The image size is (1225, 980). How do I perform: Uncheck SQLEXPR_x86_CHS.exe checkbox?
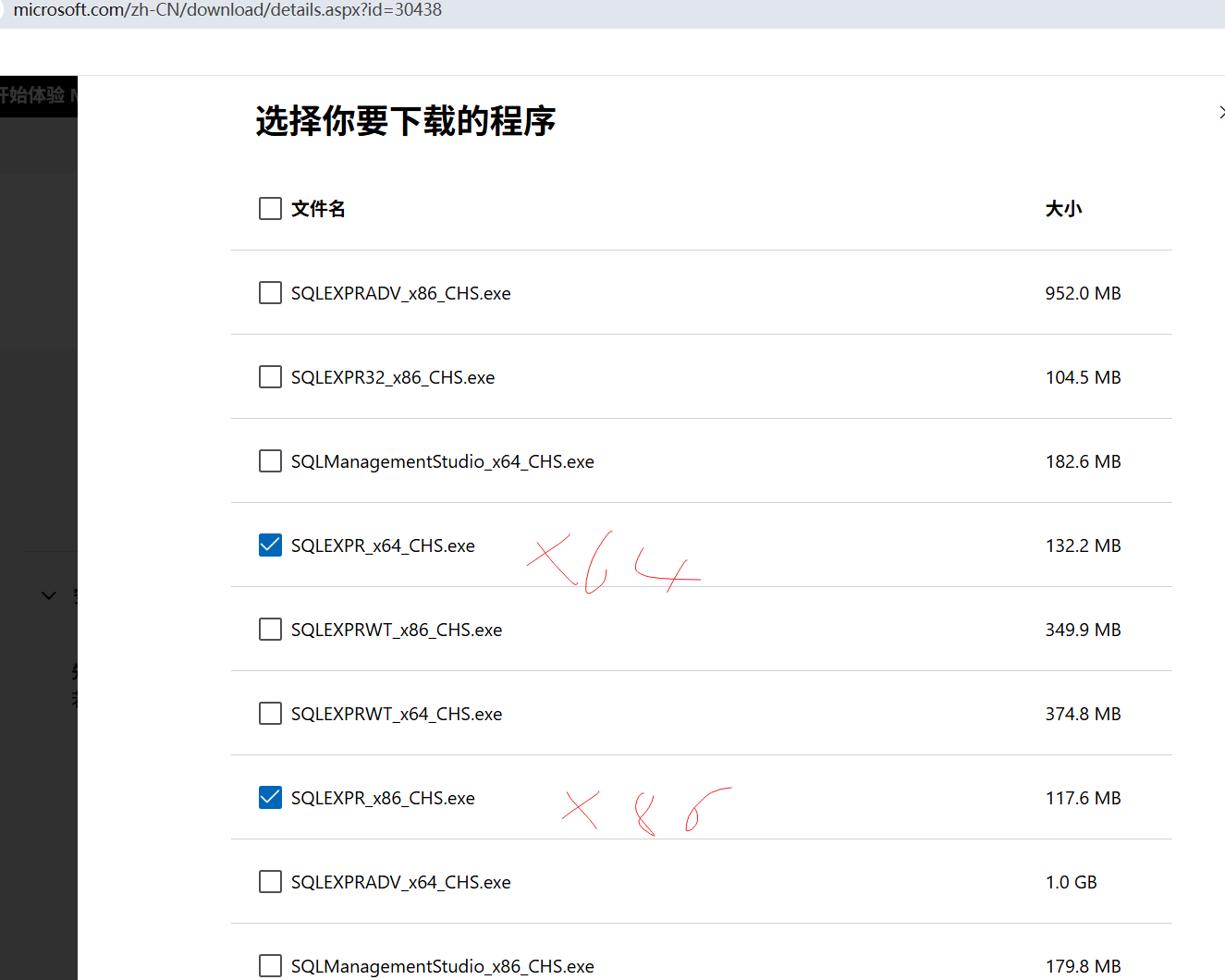[270, 797]
